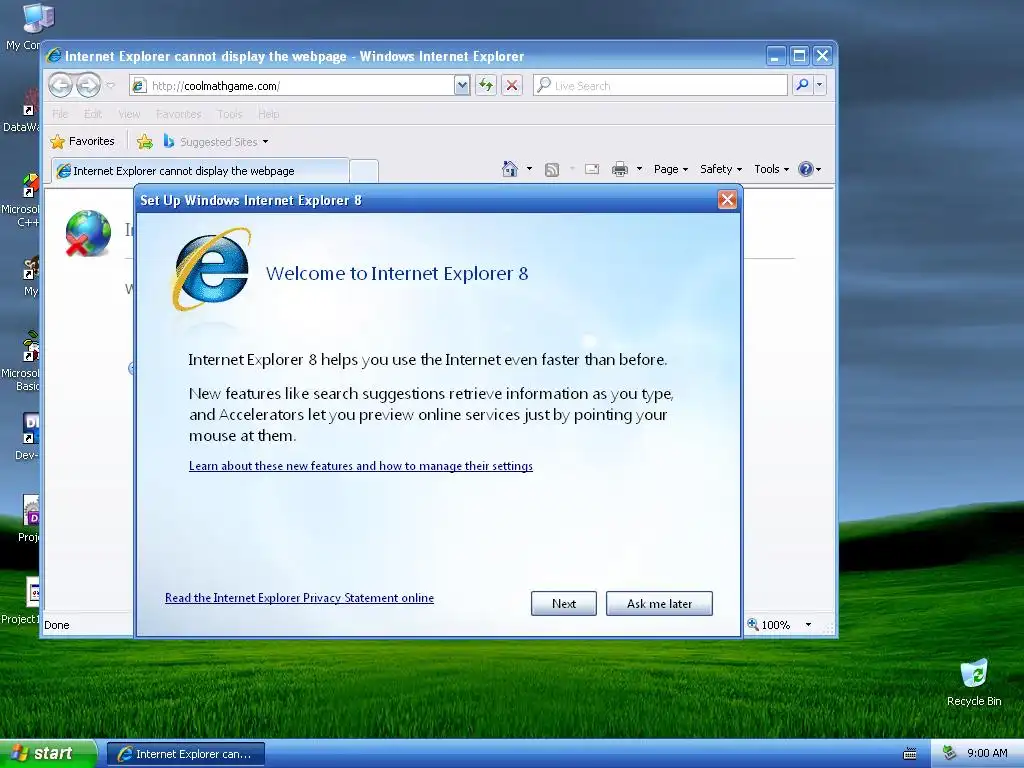This screenshot has width=1024, height=768.
Task: Click the Read Mail icon
Action: tap(592, 170)
